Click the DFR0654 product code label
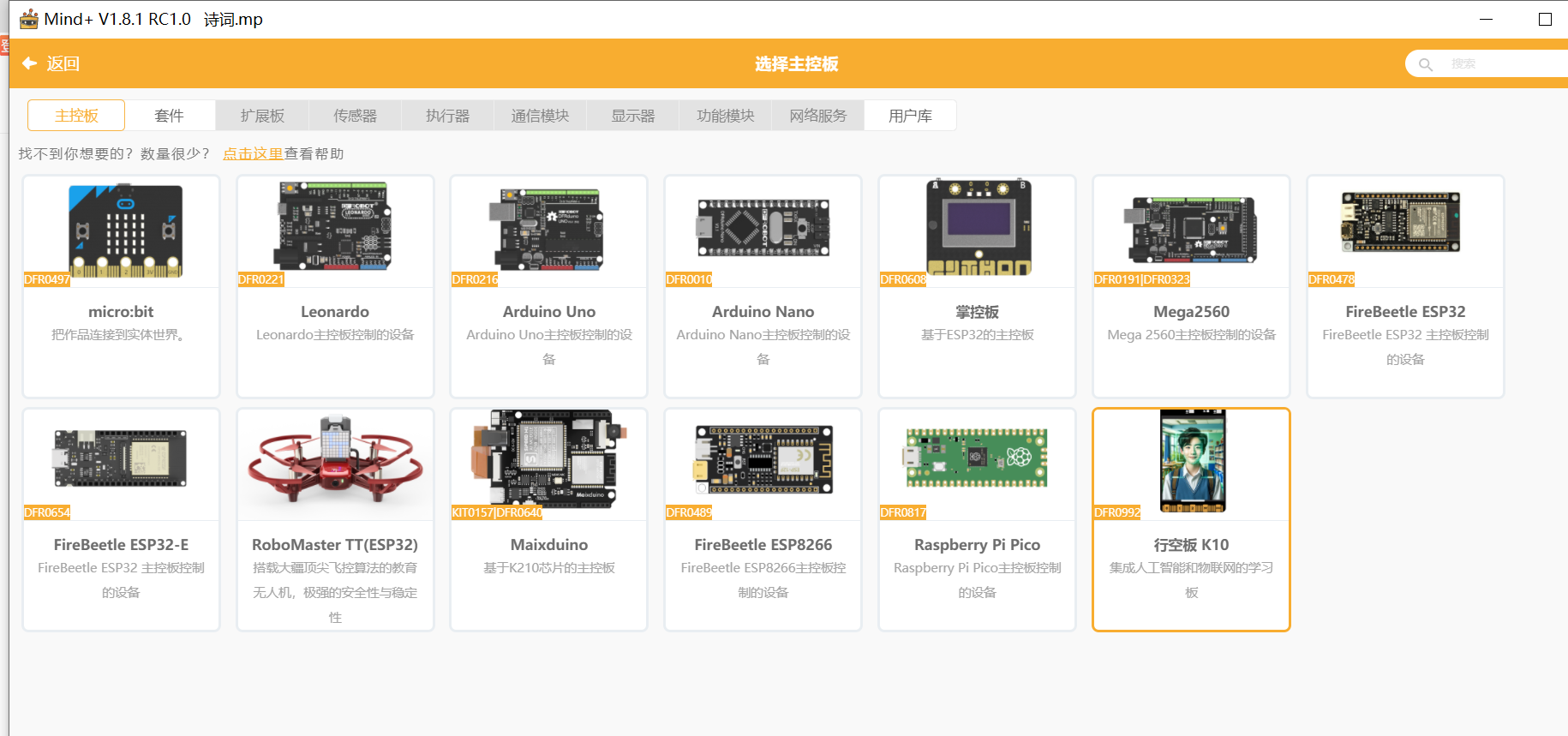1568x736 pixels. tap(47, 512)
